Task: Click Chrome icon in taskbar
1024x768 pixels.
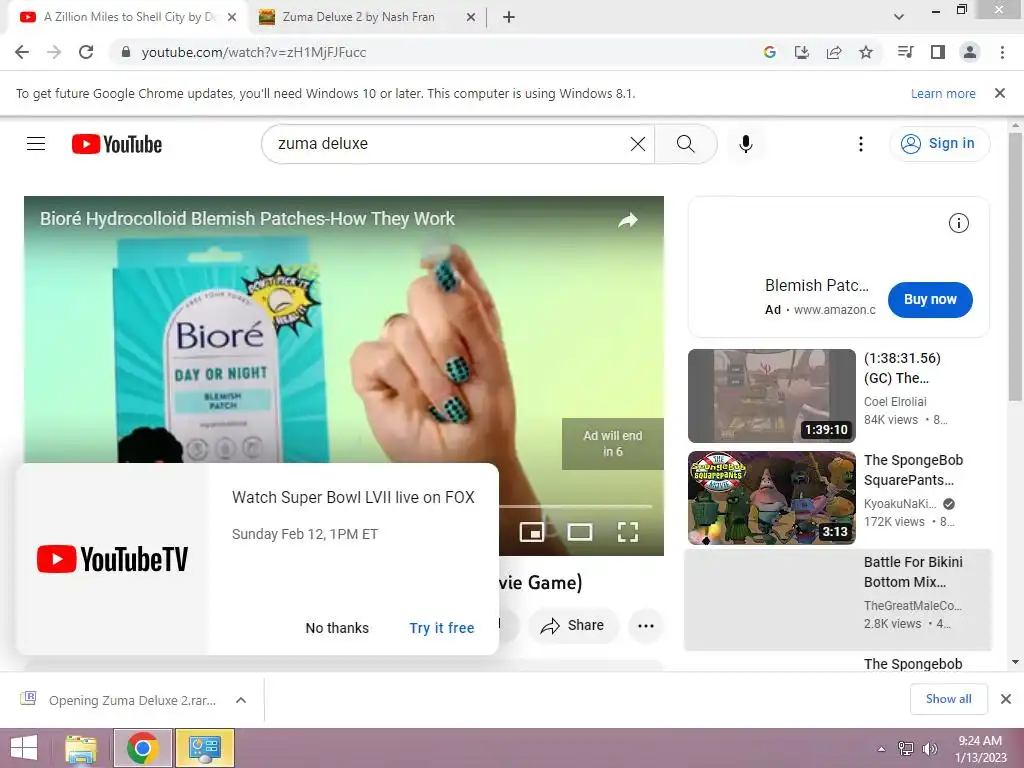Action: click(143, 748)
